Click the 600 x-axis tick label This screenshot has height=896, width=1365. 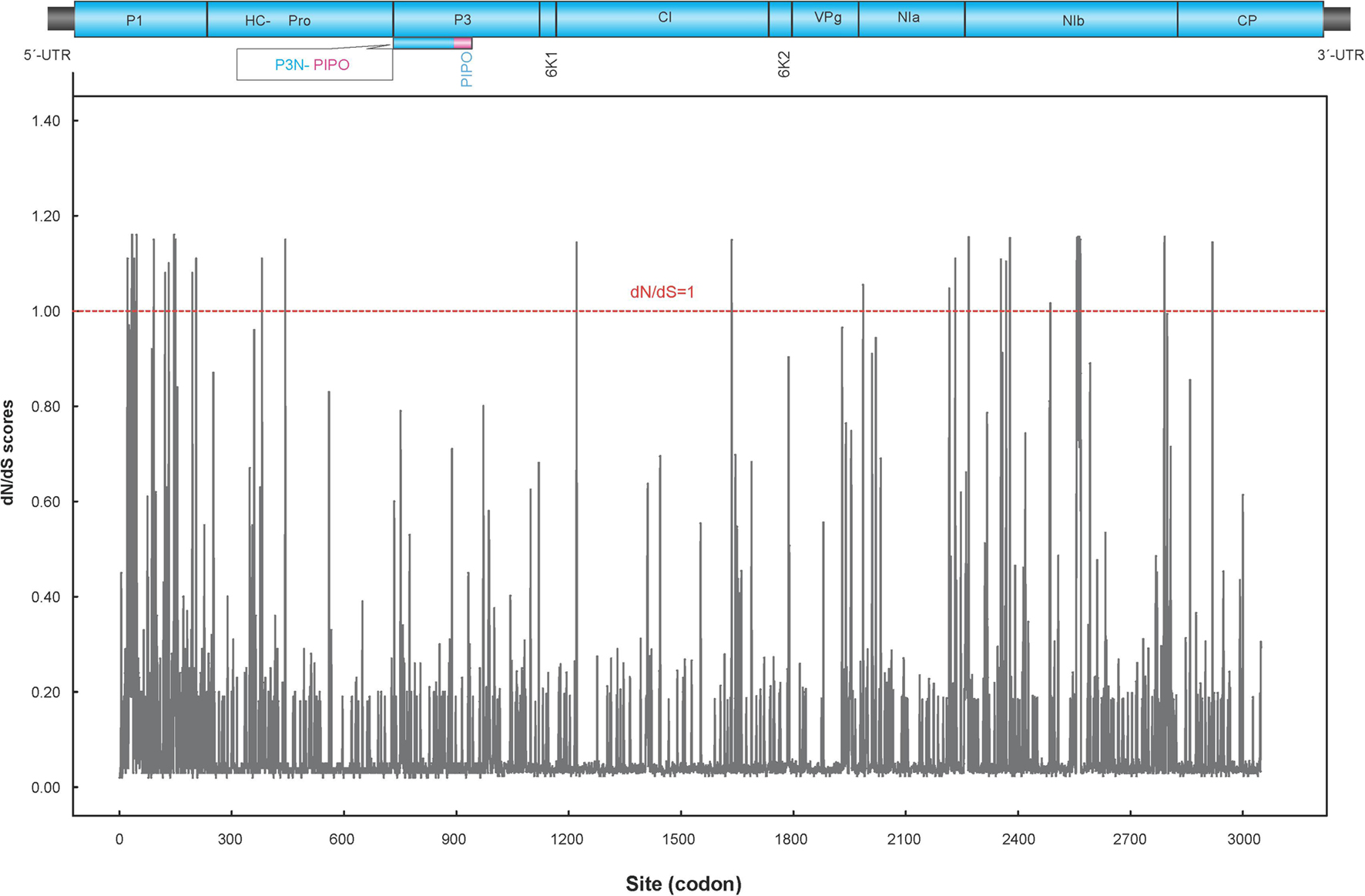[x=342, y=840]
